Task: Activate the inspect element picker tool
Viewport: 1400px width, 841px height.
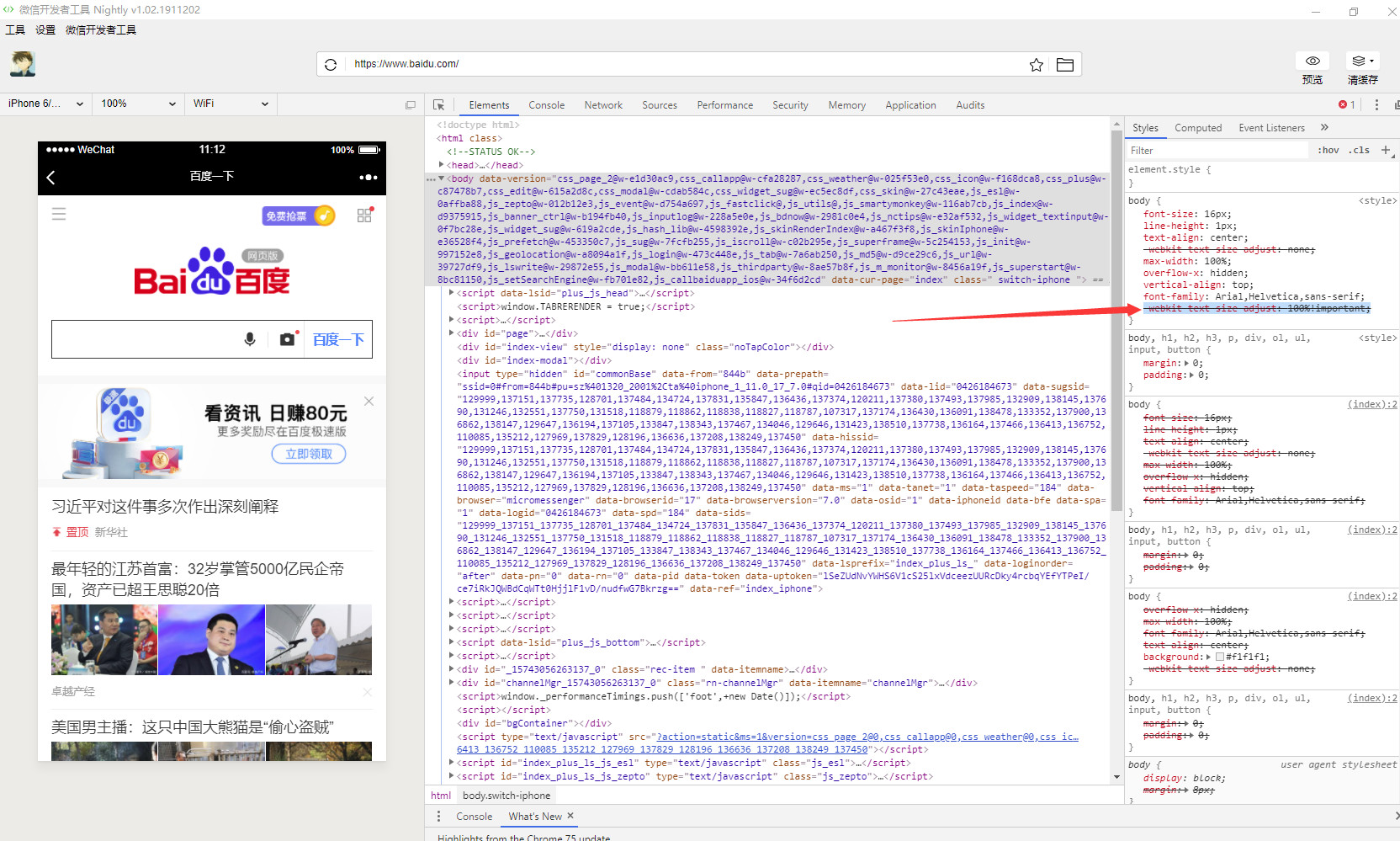Action: click(x=438, y=105)
